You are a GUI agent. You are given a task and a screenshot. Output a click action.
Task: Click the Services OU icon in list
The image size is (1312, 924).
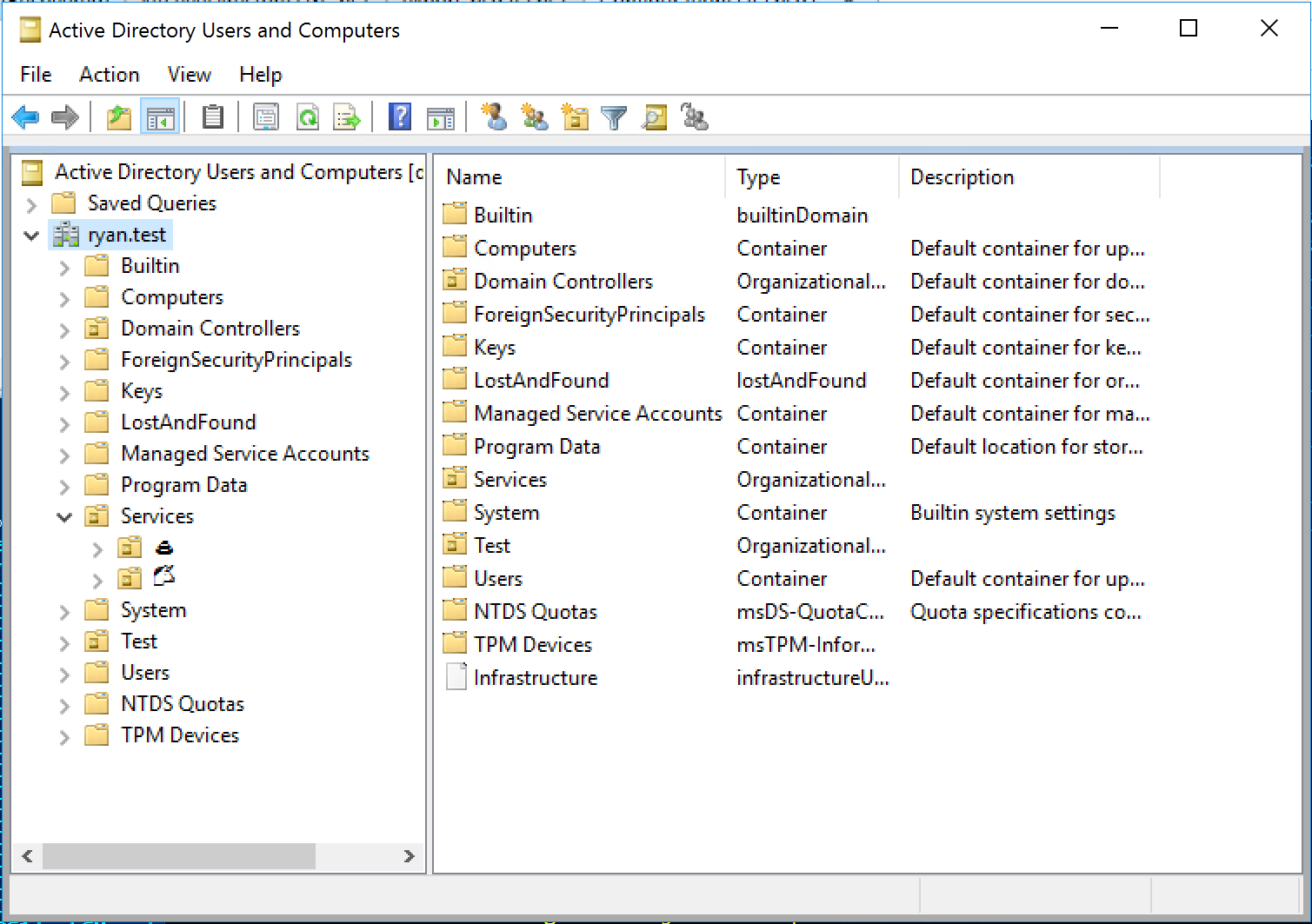[x=455, y=478]
